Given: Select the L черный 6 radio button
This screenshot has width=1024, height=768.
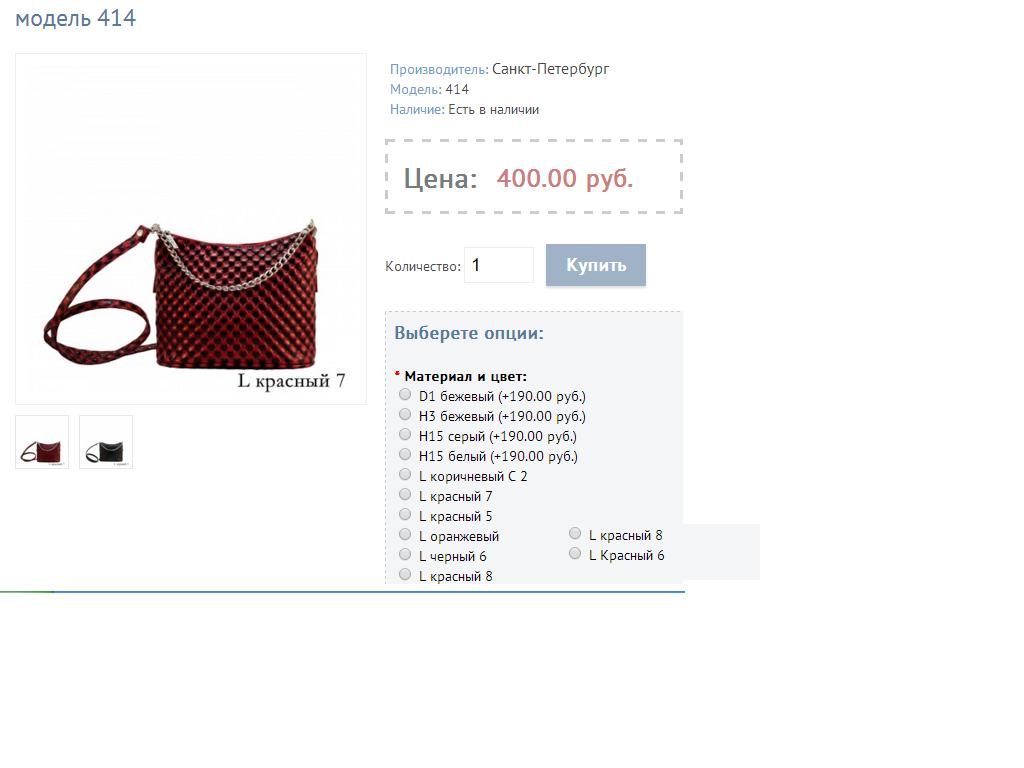Looking at the screenshot, I should pos(405,554).
